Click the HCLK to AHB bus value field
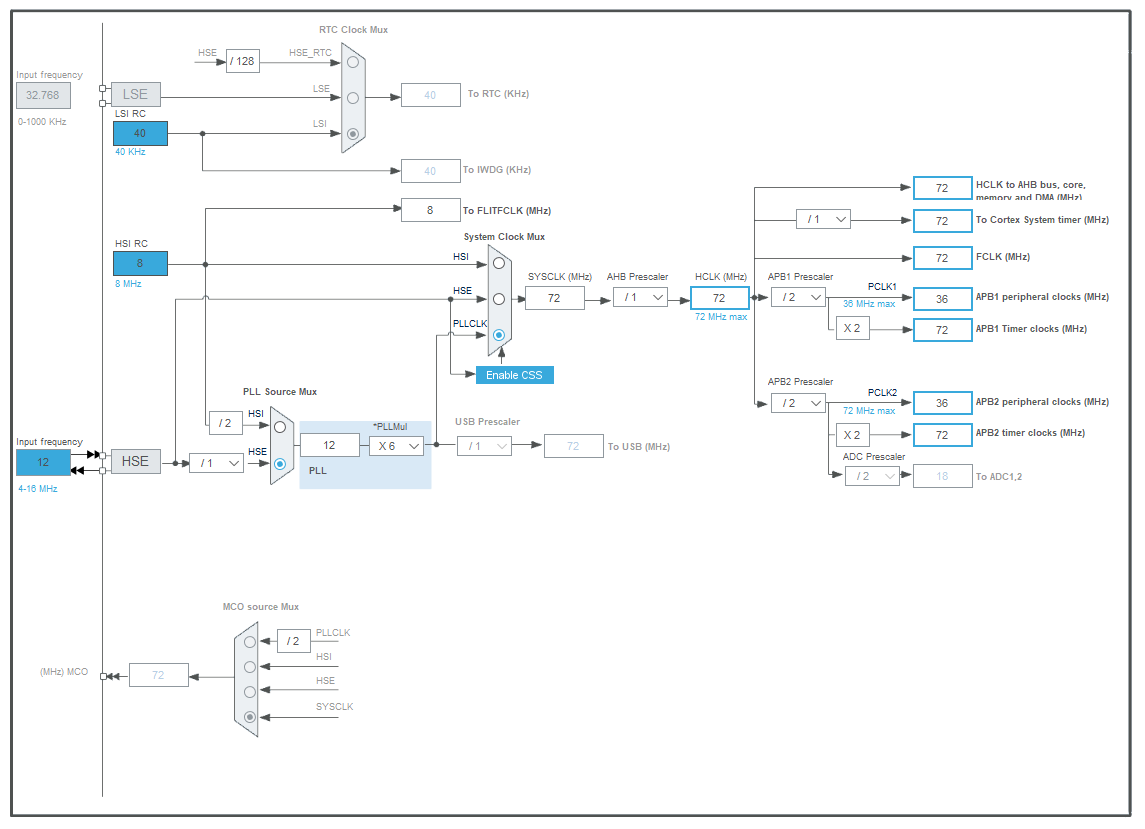This screenshot has width=1145, height=829. coord(942,188)
